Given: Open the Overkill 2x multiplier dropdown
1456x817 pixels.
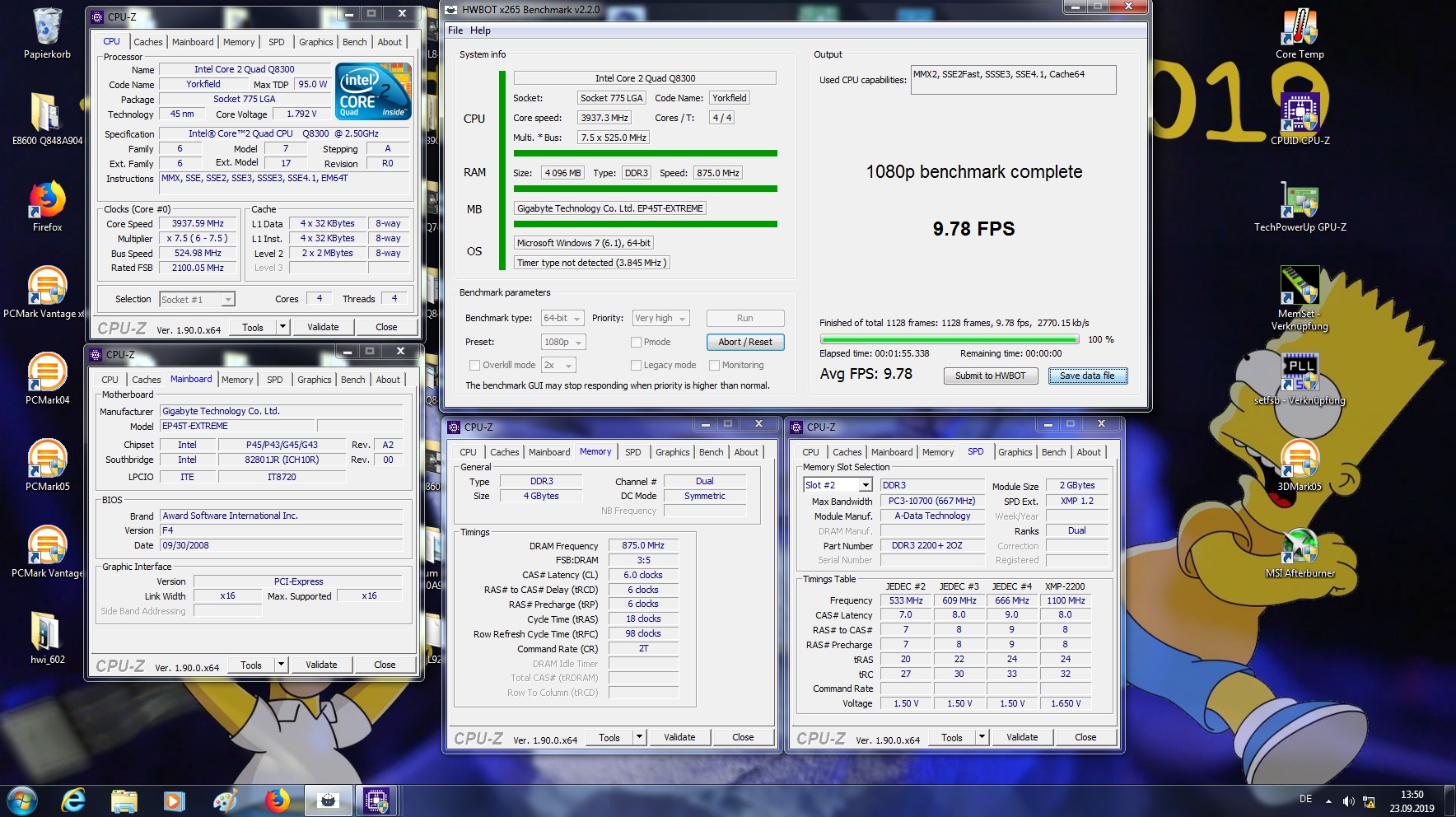Looking at the screenshot, I should 558,365.
